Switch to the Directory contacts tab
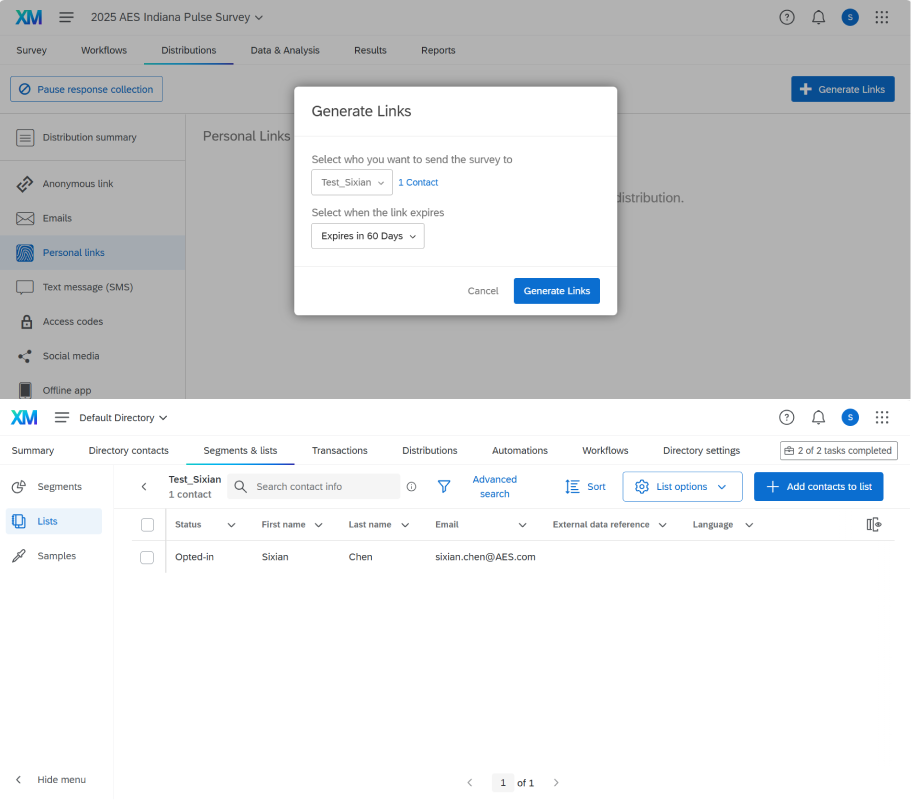911x800 pixels. tap(128, 450)
